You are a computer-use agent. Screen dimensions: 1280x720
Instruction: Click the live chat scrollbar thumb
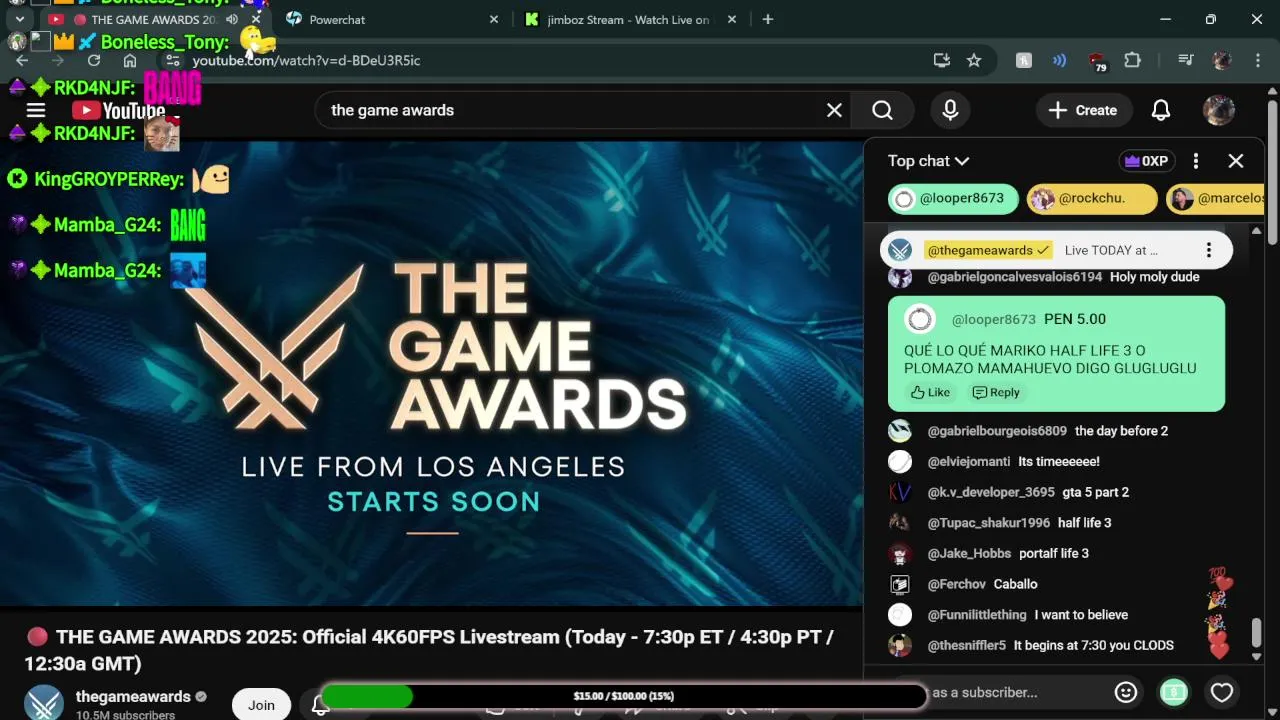[1257, 633]
